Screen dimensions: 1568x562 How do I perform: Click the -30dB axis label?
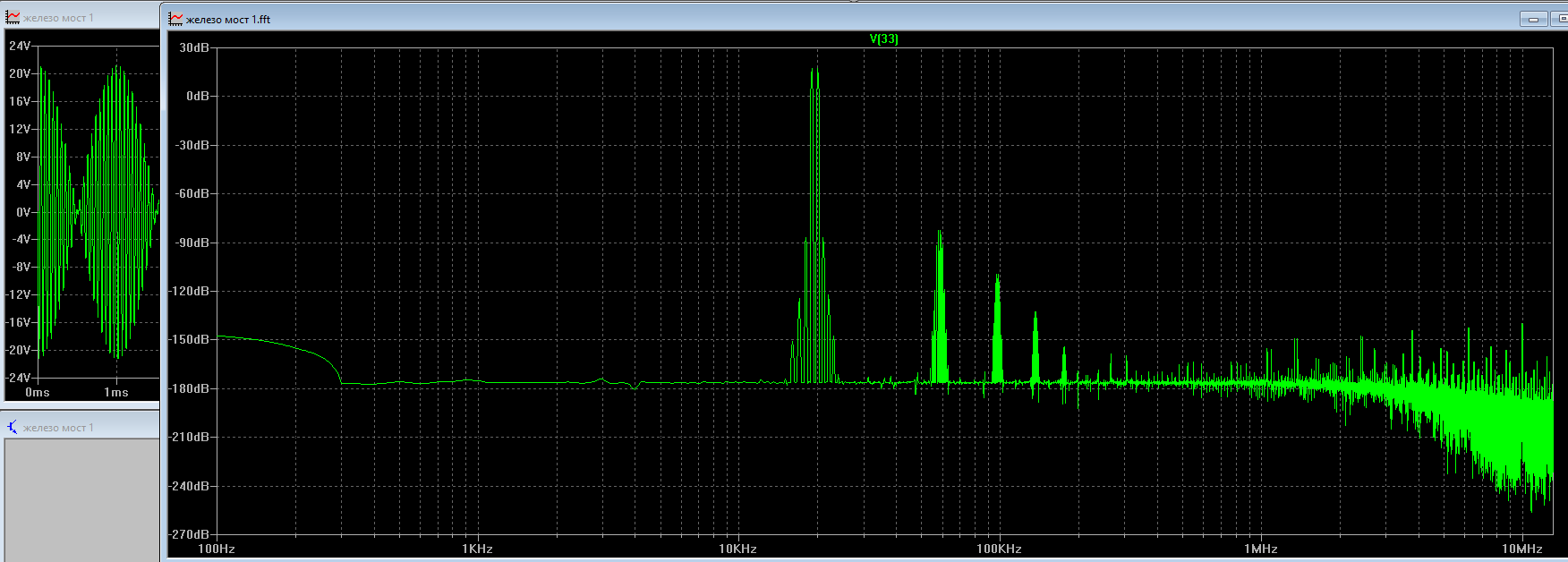(x=192, y=145)
